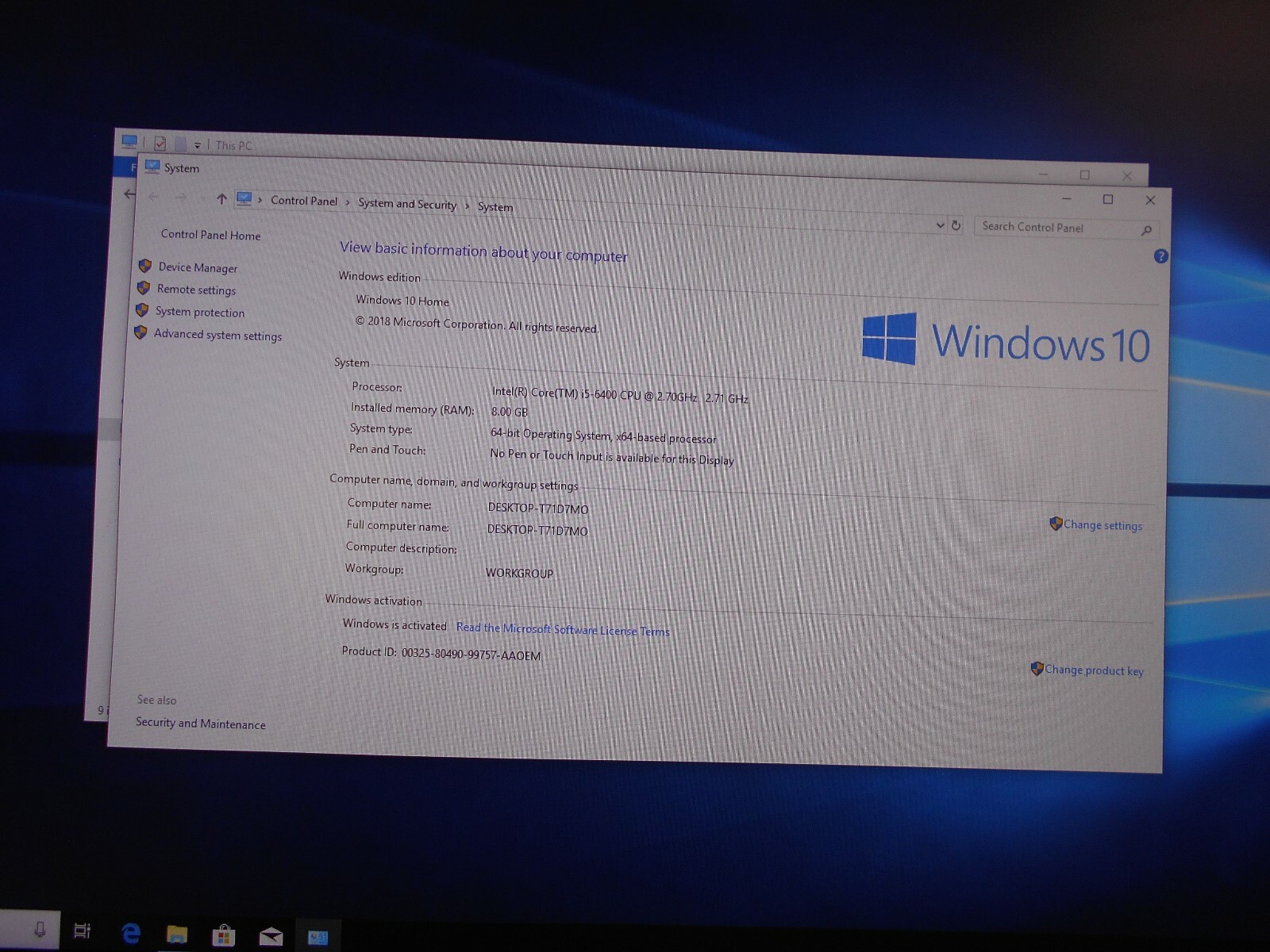Click the shield icon beside Change settings
1270x952 pixels.
[x=1056, y=524]
